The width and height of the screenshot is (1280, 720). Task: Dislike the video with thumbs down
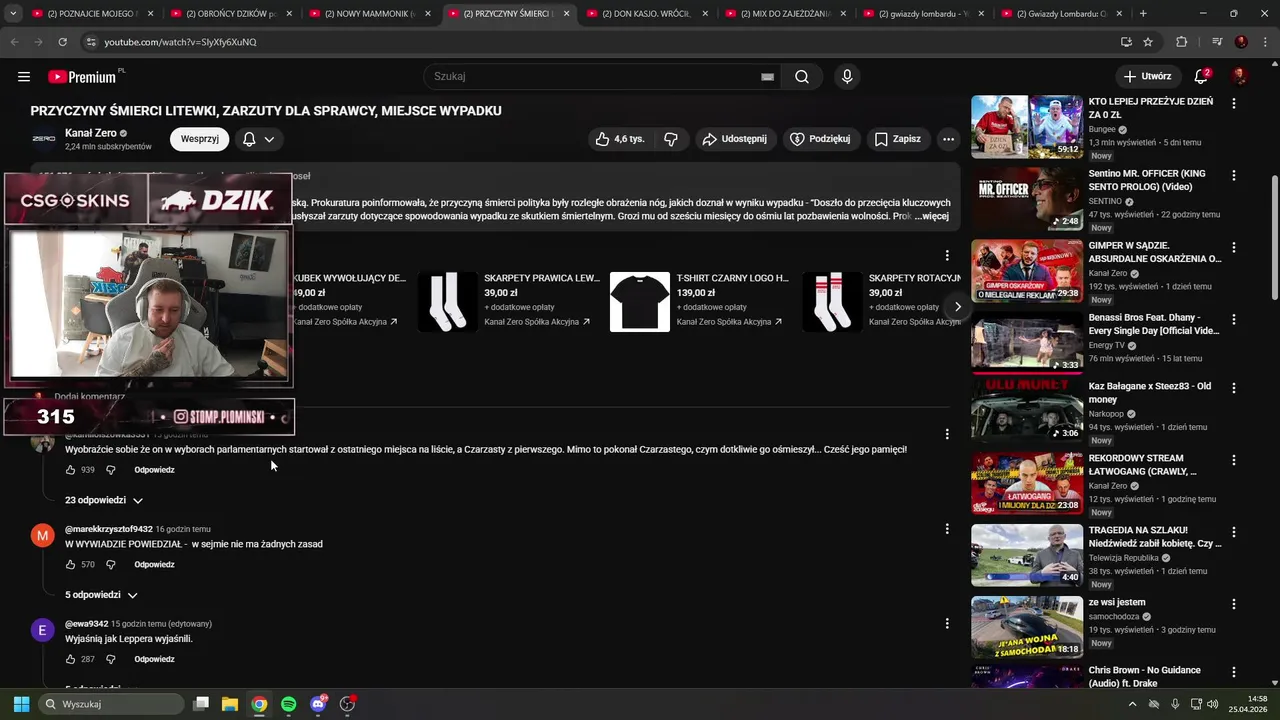671,139
